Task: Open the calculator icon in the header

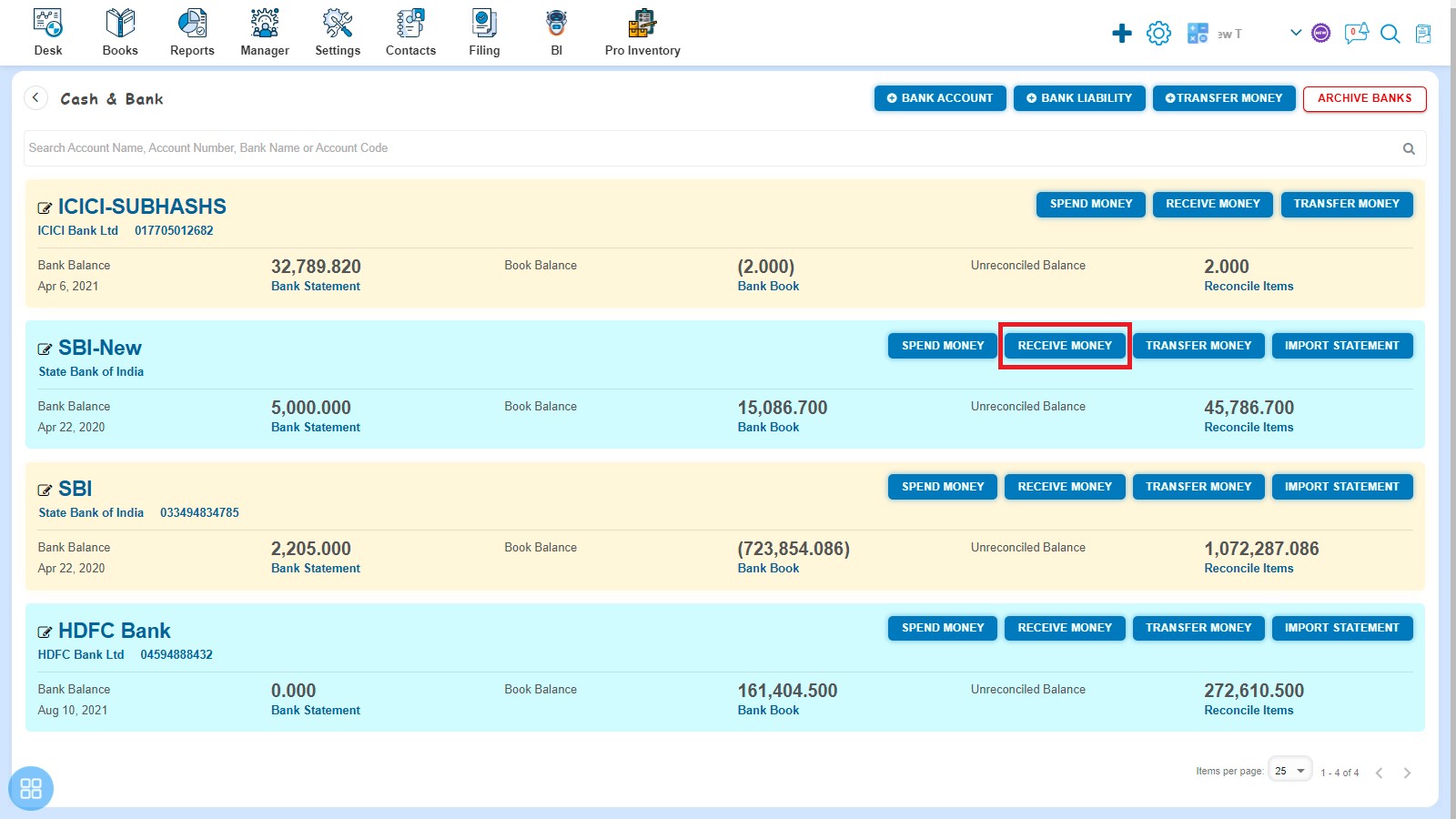Action: click(x=1198, y=34)
